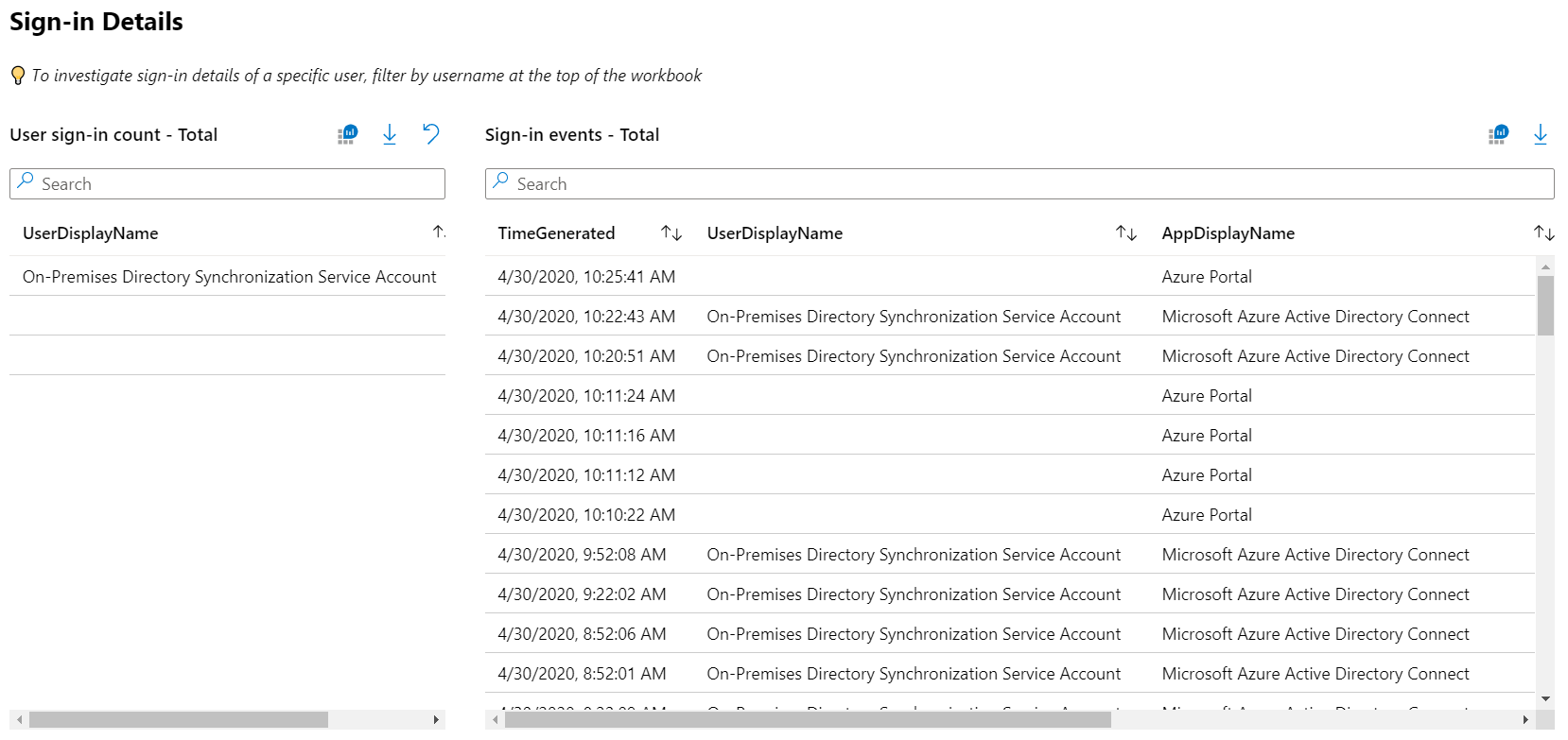Sort sign-in count by UserDisplayName arrow
Screen dimensions: 1568x740
point(439,232)
